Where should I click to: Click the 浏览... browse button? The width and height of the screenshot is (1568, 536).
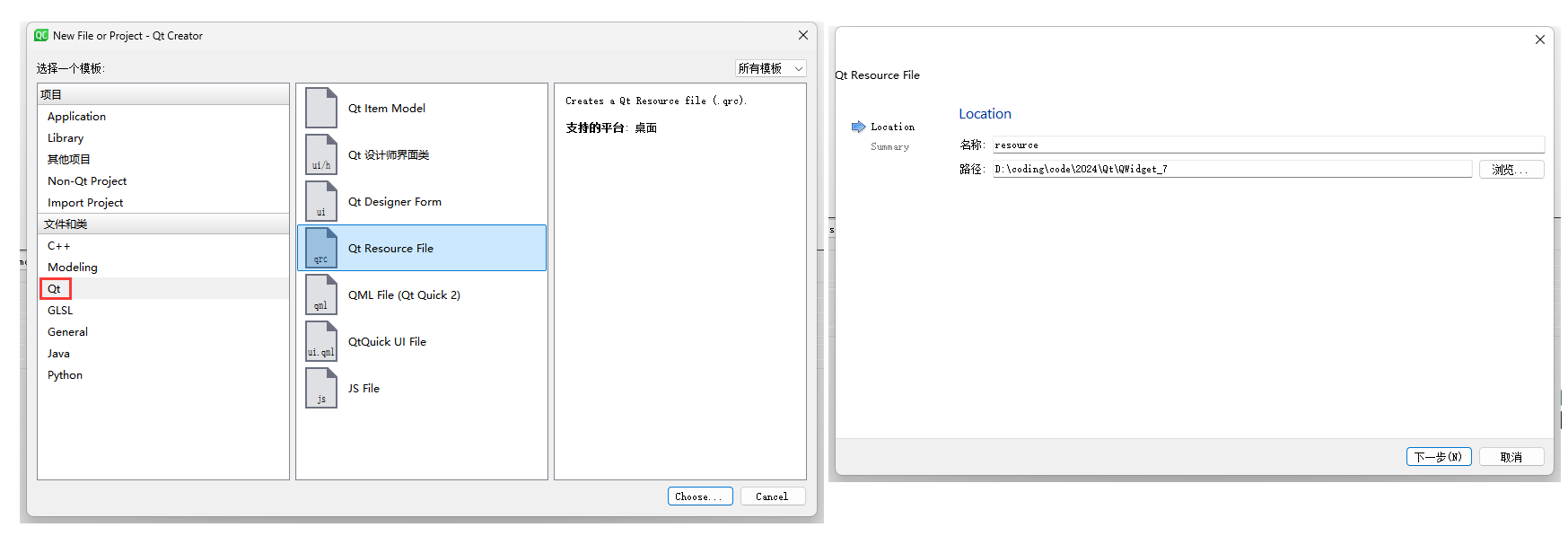tap(1511, 170)
